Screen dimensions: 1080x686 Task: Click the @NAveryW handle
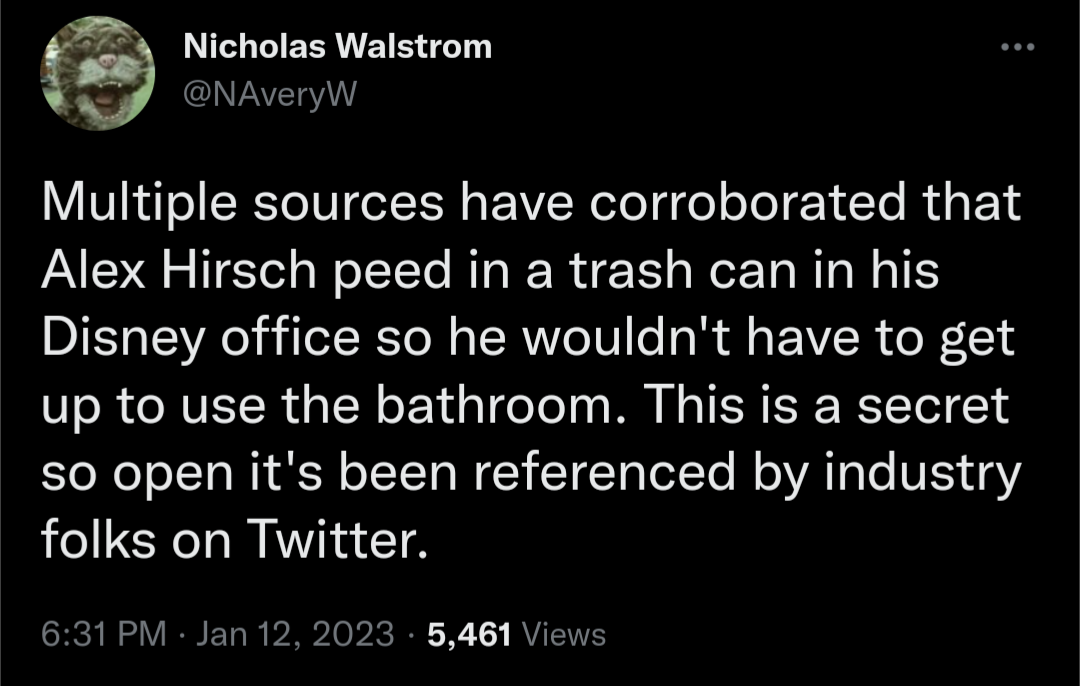[270, 94]
